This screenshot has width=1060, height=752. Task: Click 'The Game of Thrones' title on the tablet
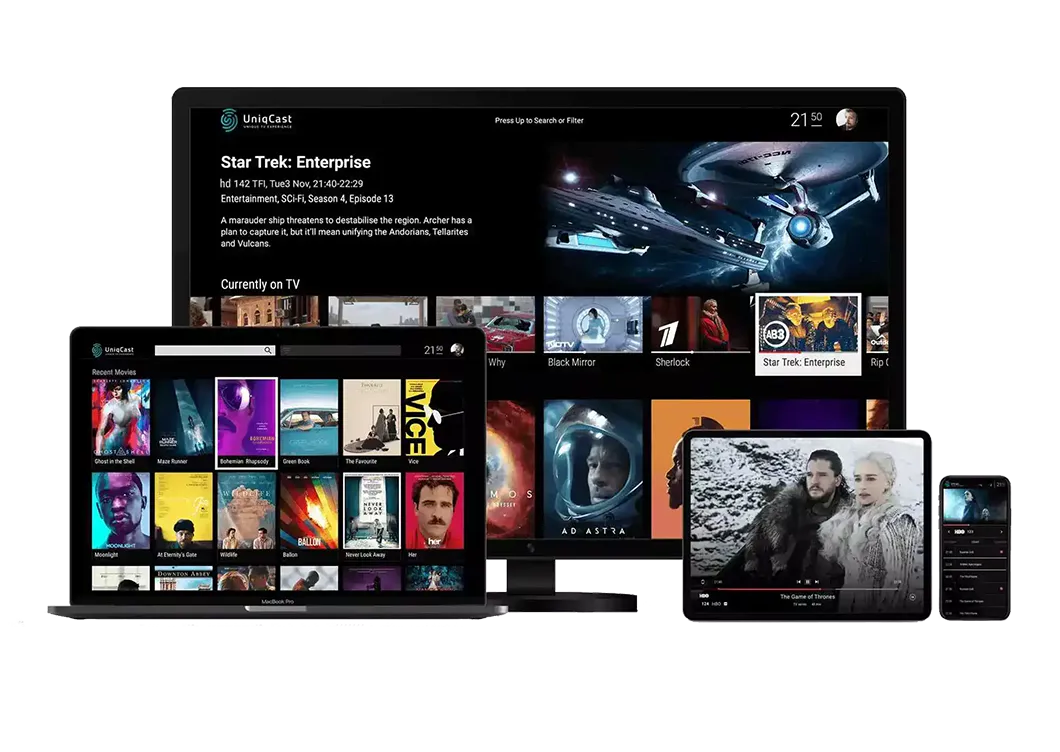coord(808,596)
